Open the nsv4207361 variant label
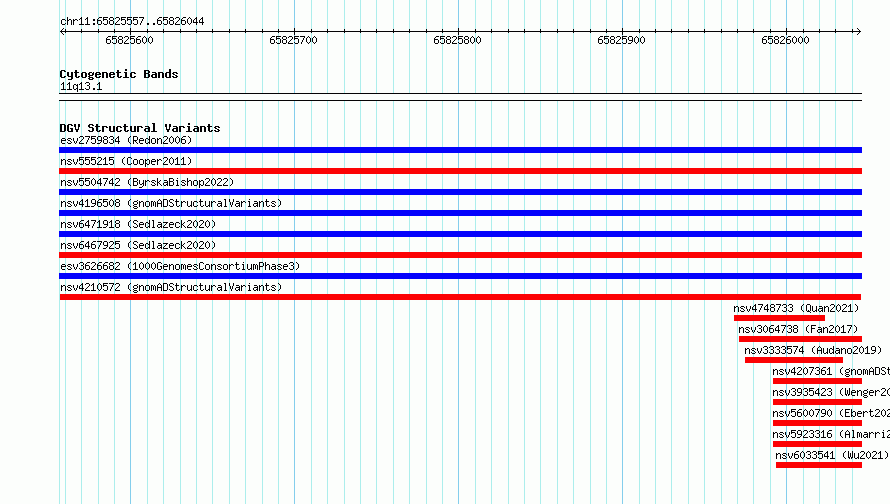Viewport: 890px width, 504px height. [x=831, y=371]
